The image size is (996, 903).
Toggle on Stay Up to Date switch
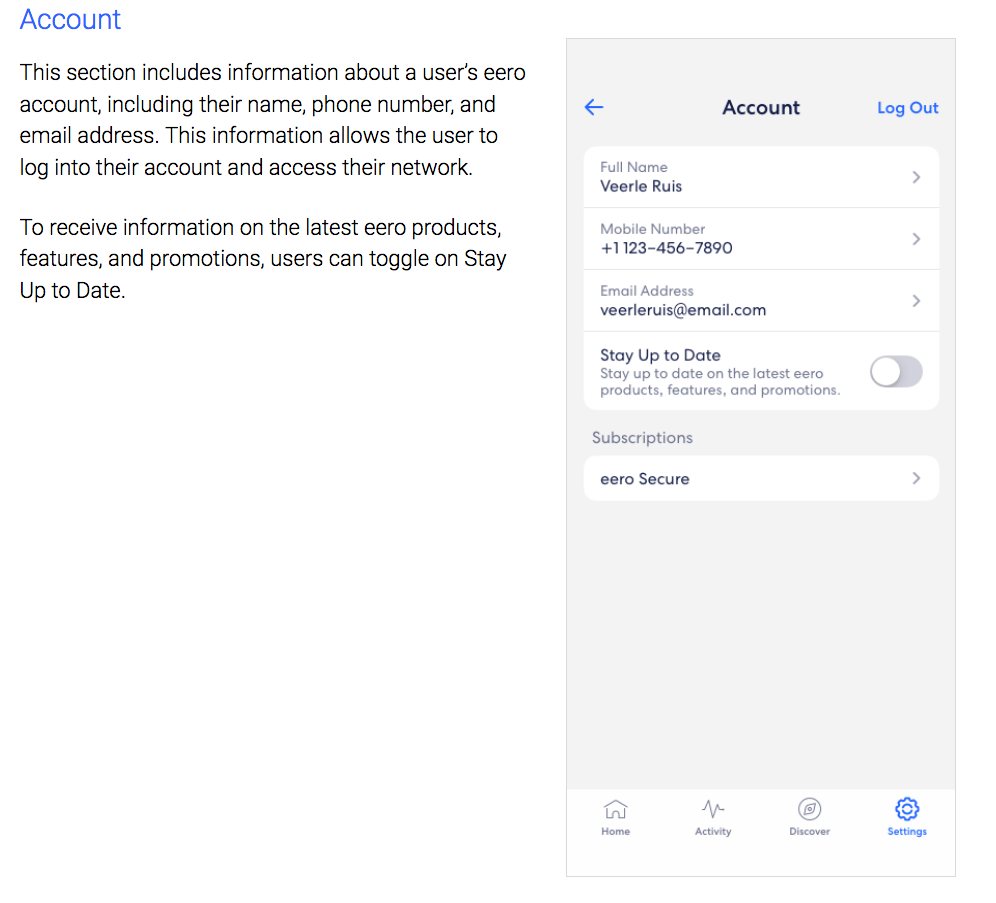pos(896,371)
